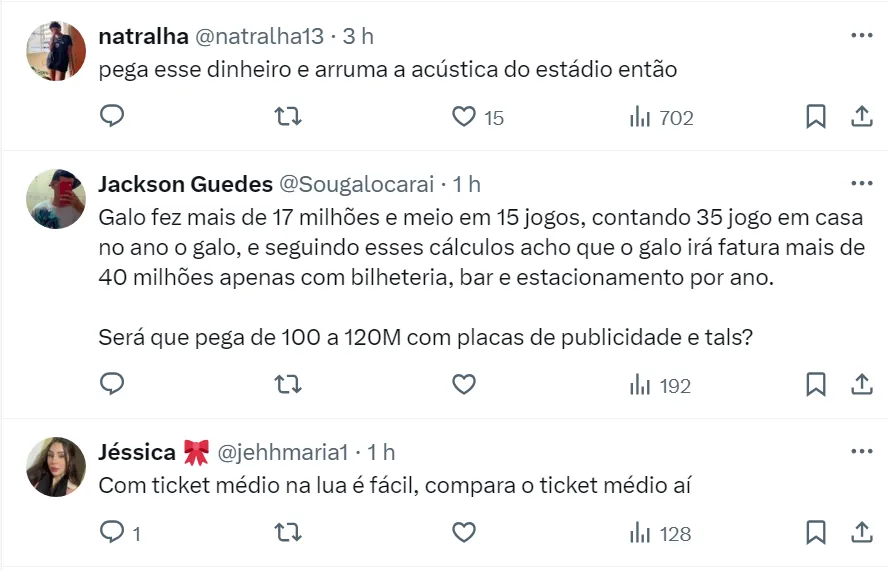888x571 pixels.
Task: Open the Jackson Guedes profile name
Action: (186, 184)
